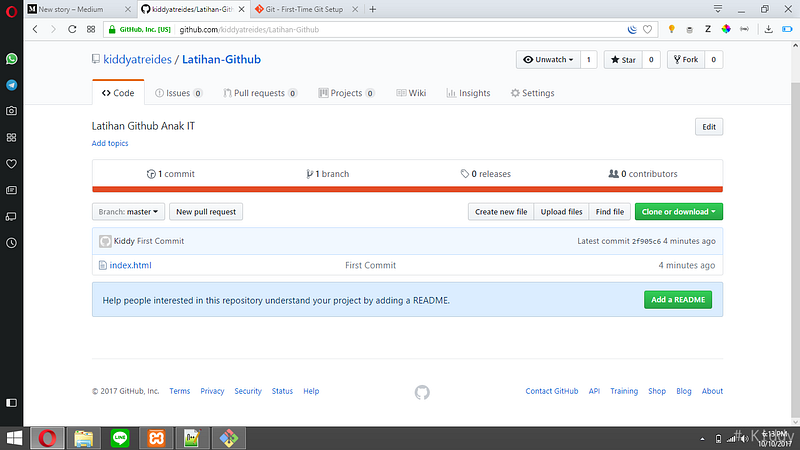
Task: Open Speed Dial from sidebar
Action: [x=11, y=137]
